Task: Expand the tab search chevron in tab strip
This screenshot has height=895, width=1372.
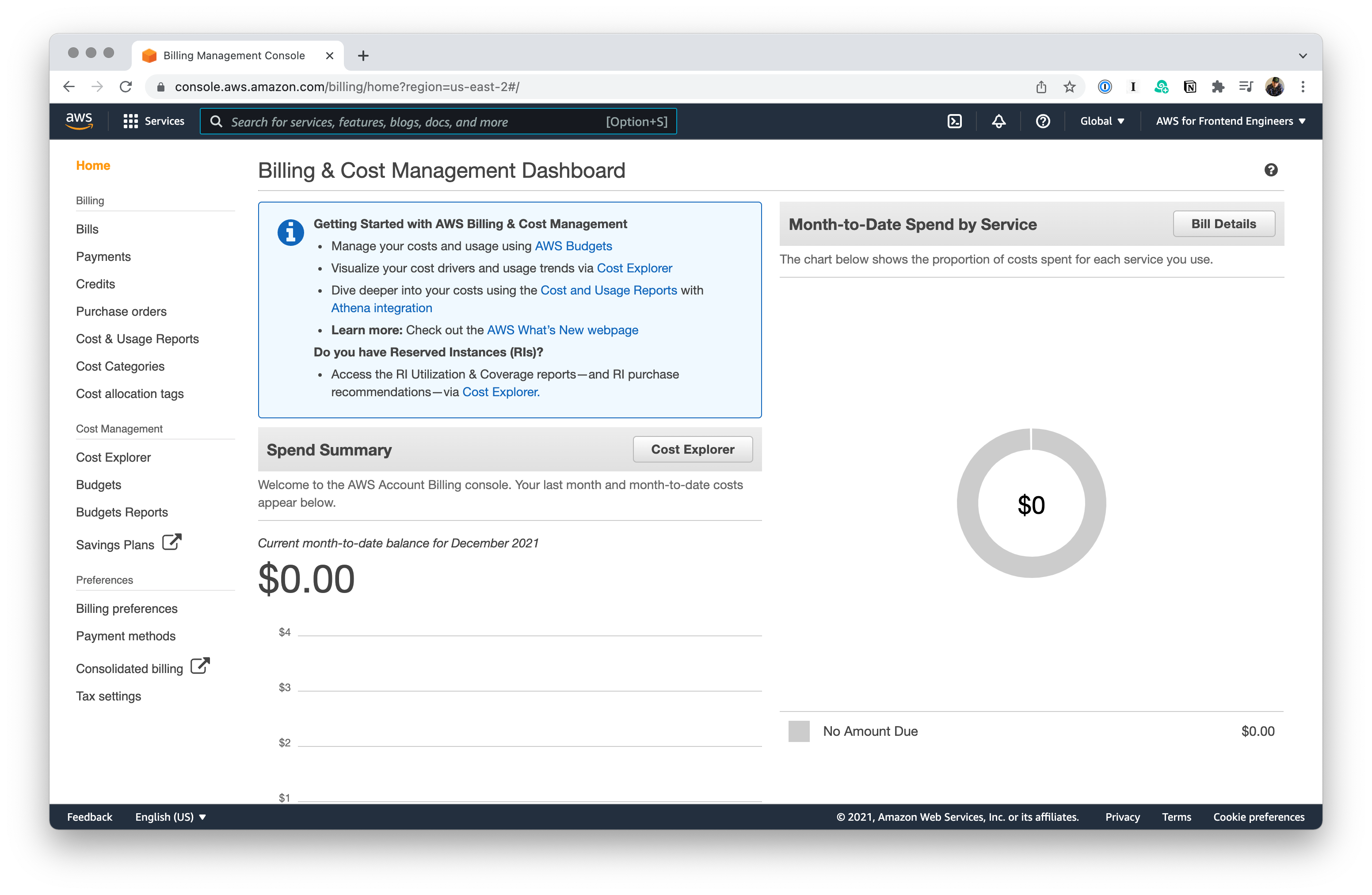Action: (1303, 55)
